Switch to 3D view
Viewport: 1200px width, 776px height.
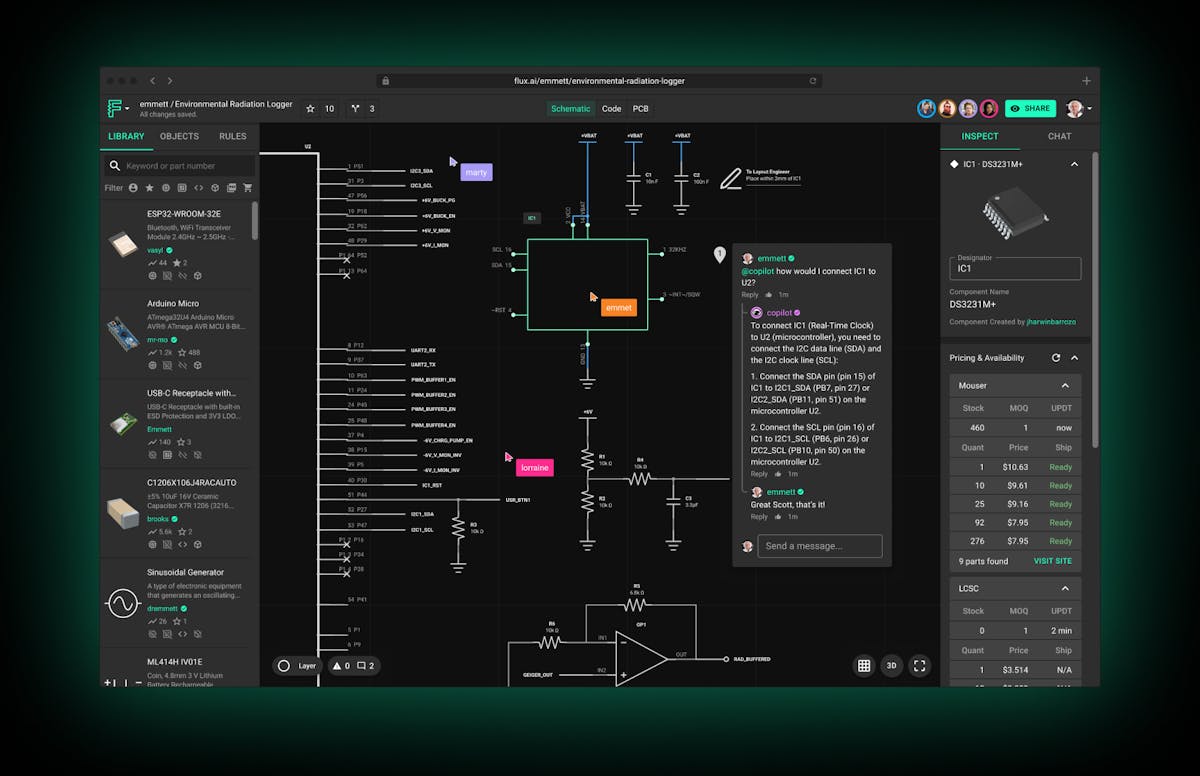click(x=891, y=665)
